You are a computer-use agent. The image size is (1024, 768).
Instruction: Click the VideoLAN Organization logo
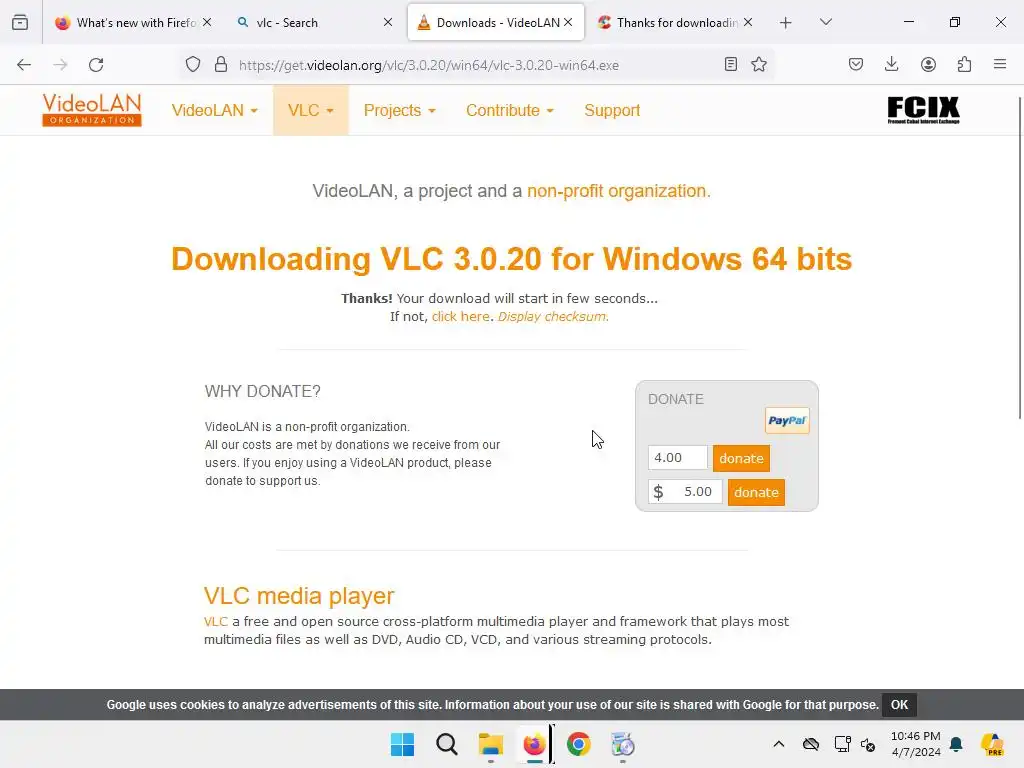(x=92, y=110)
